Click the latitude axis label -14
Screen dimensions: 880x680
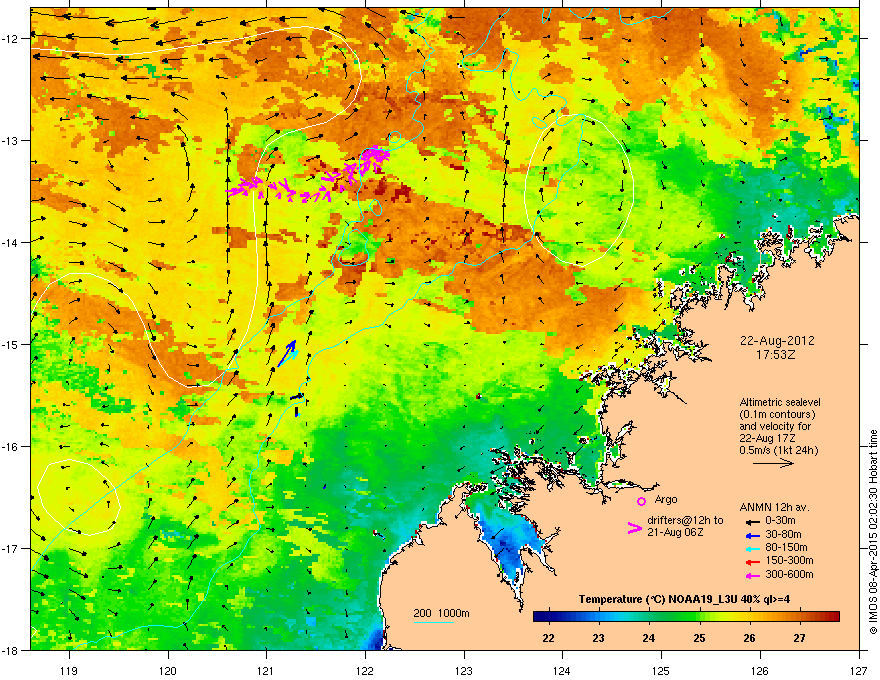pyautogui.click(x=10, y=242)
